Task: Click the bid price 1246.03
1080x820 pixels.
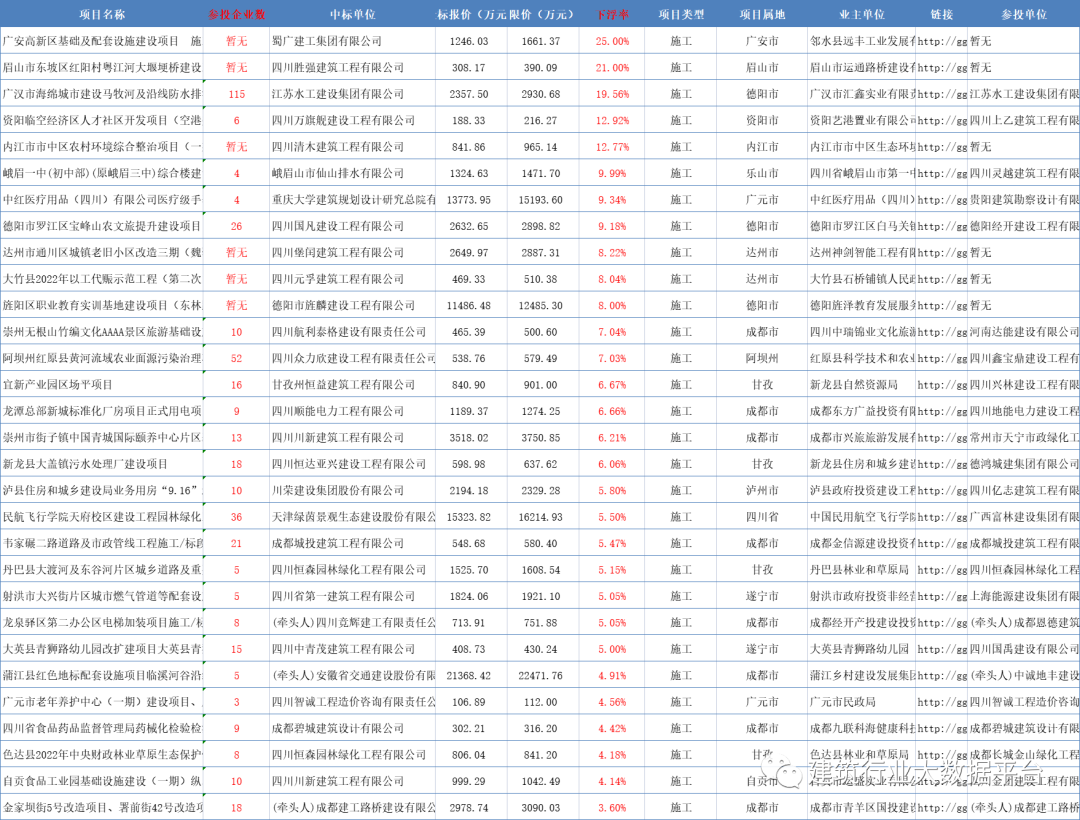Action: (469, 41)
